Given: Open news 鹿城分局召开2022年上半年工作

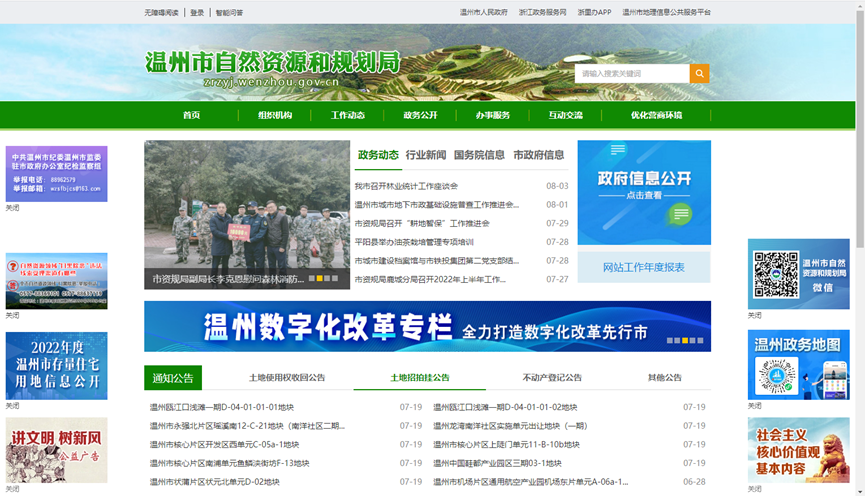Looking at the screenshot, I should (430, 280).
